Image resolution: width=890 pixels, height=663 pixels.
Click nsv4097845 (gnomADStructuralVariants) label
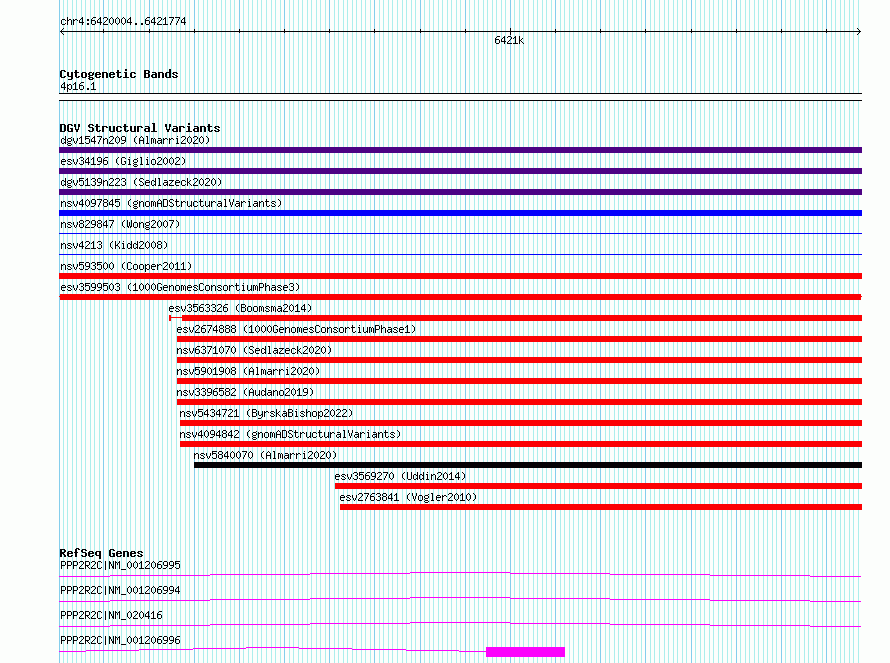171,203
